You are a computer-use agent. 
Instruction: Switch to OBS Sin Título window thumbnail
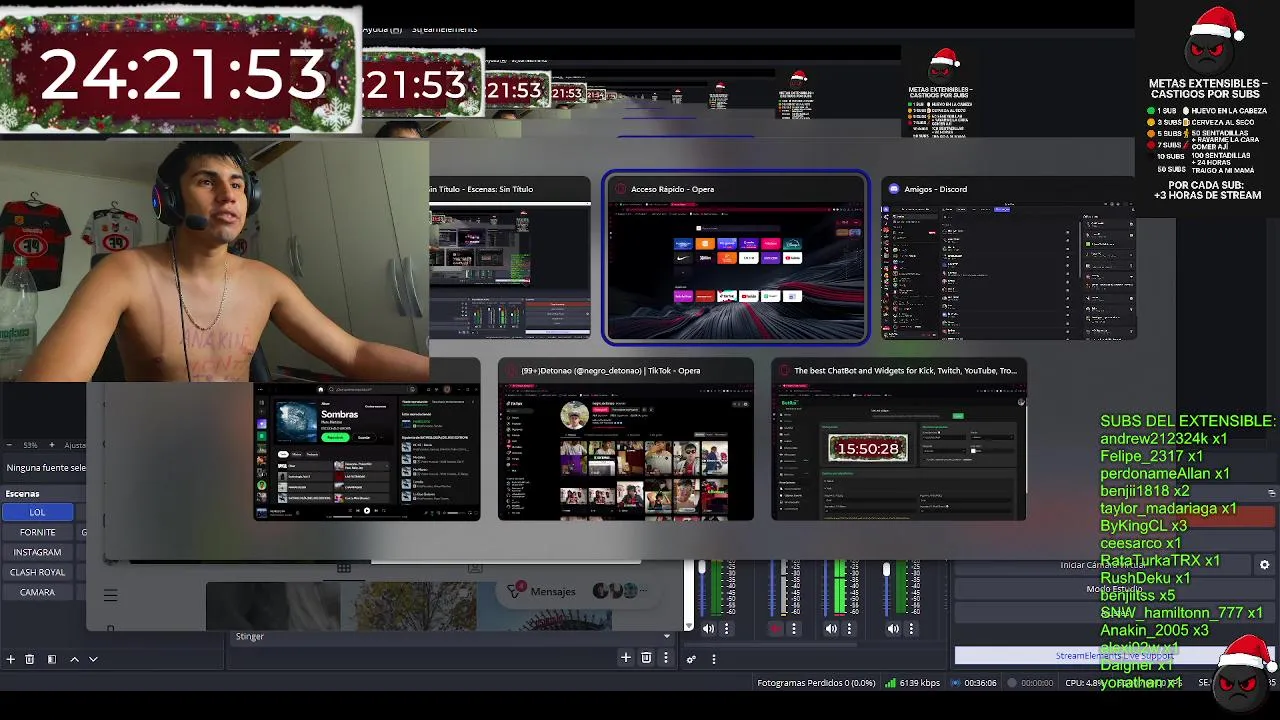coord(510,258)
